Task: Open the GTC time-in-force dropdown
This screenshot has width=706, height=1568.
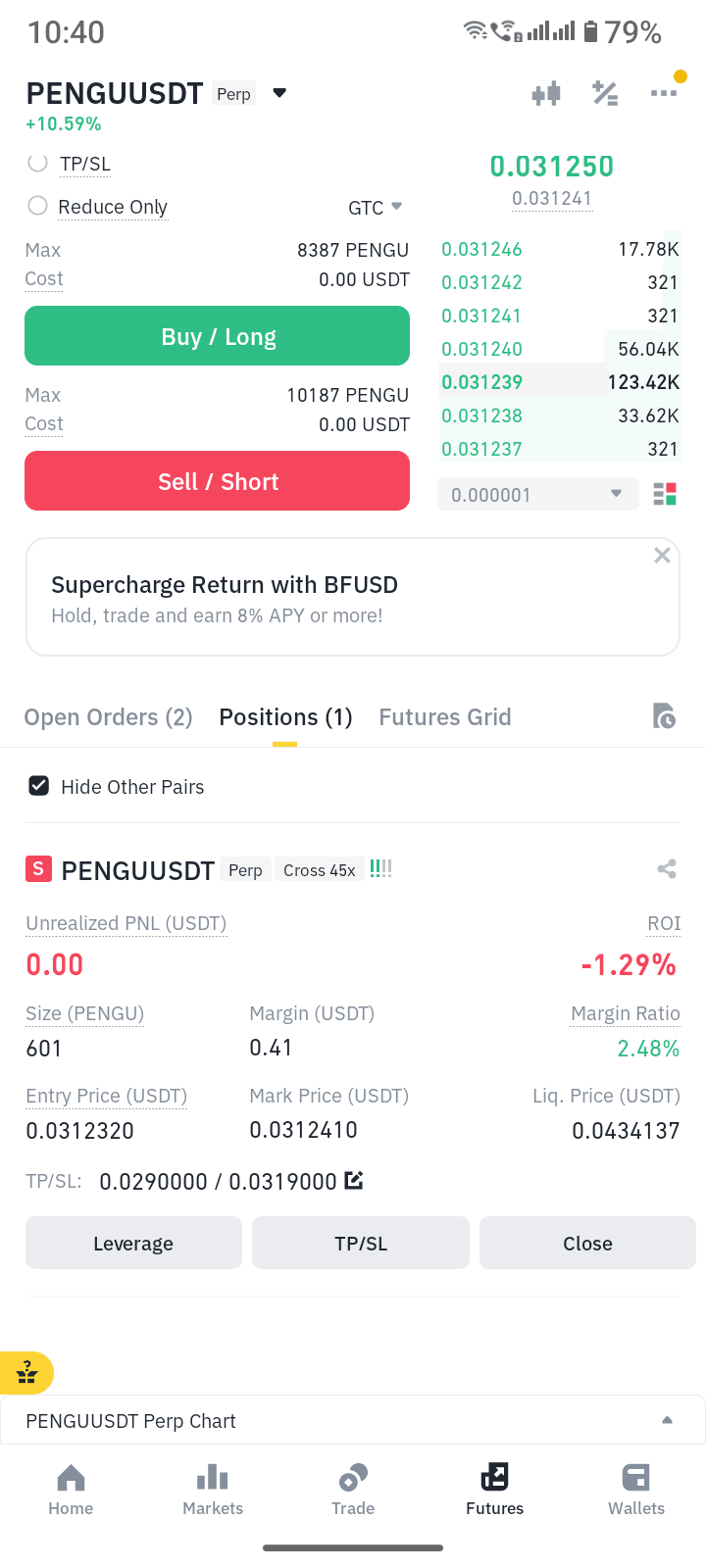Action: pyautogui.click(x=376, y=208)
